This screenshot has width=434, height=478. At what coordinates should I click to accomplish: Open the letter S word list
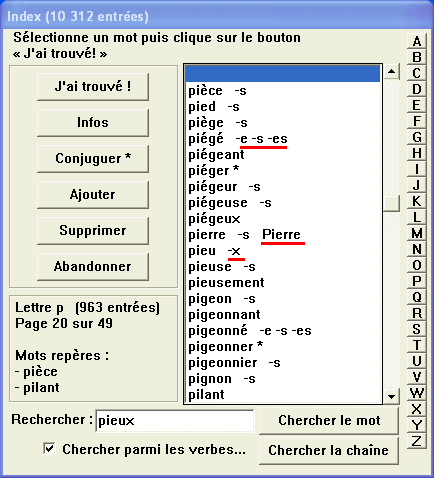[x=416, y=329]
